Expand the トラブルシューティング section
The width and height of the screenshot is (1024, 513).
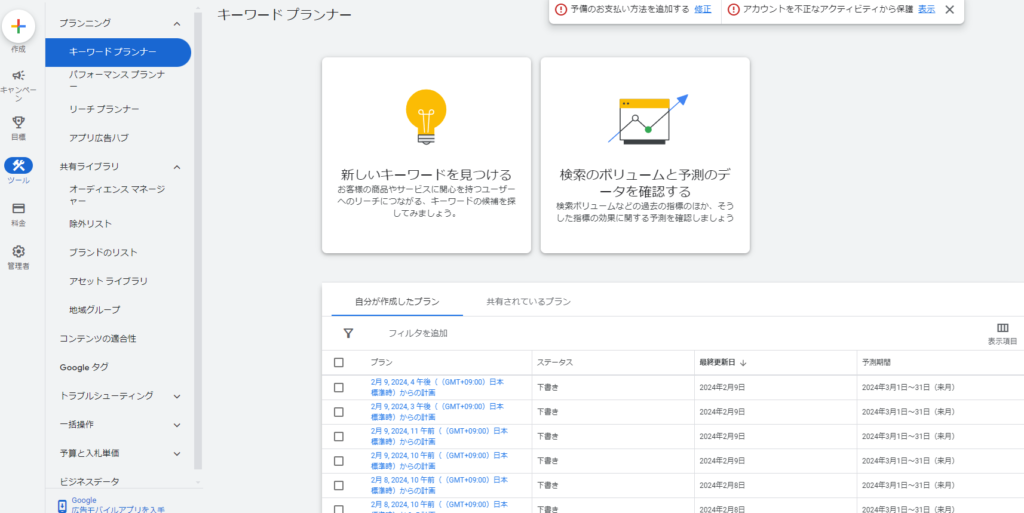pos(177,396)
